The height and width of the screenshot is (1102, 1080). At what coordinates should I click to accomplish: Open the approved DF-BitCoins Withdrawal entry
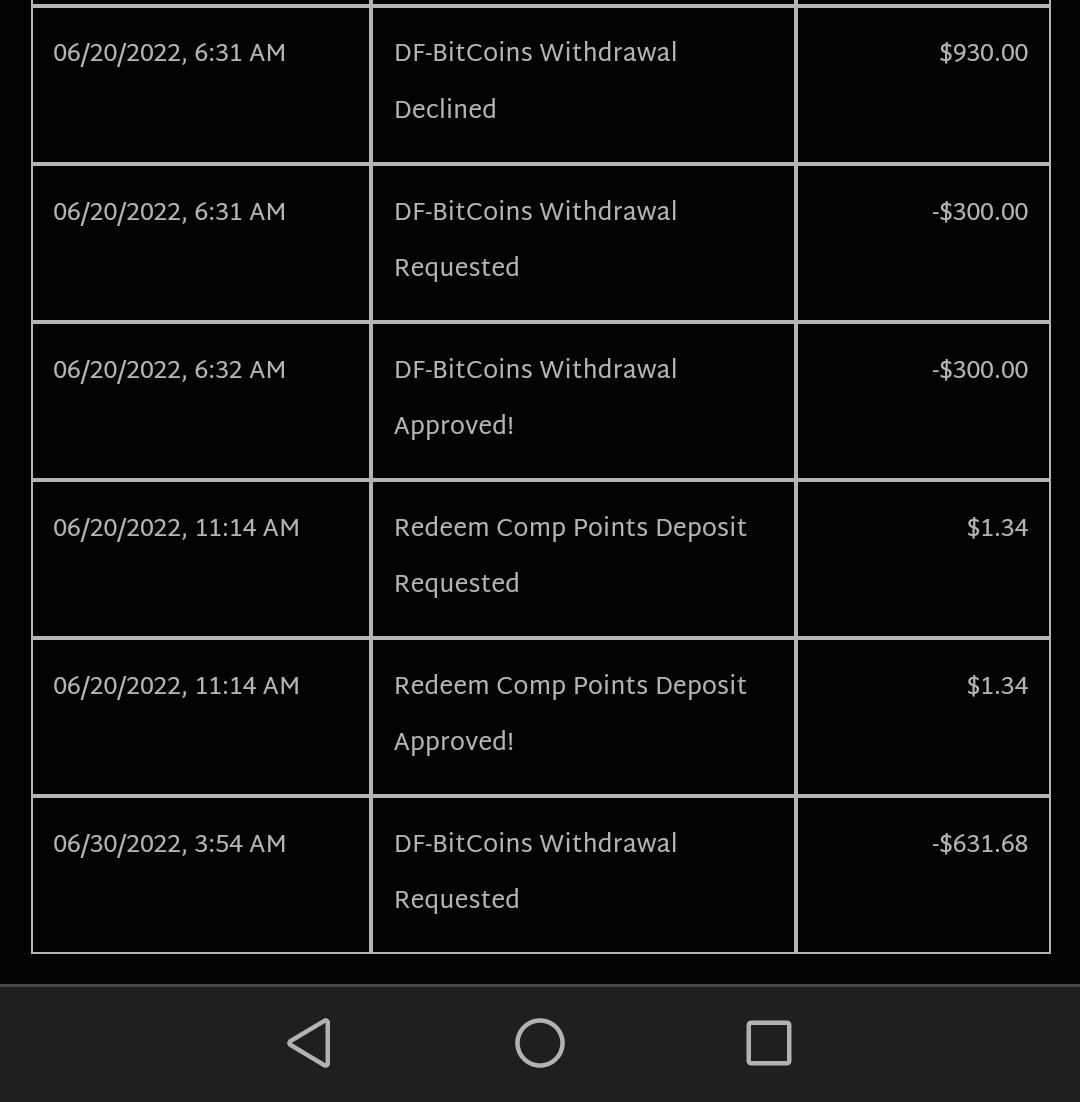(x=536, y=398)
